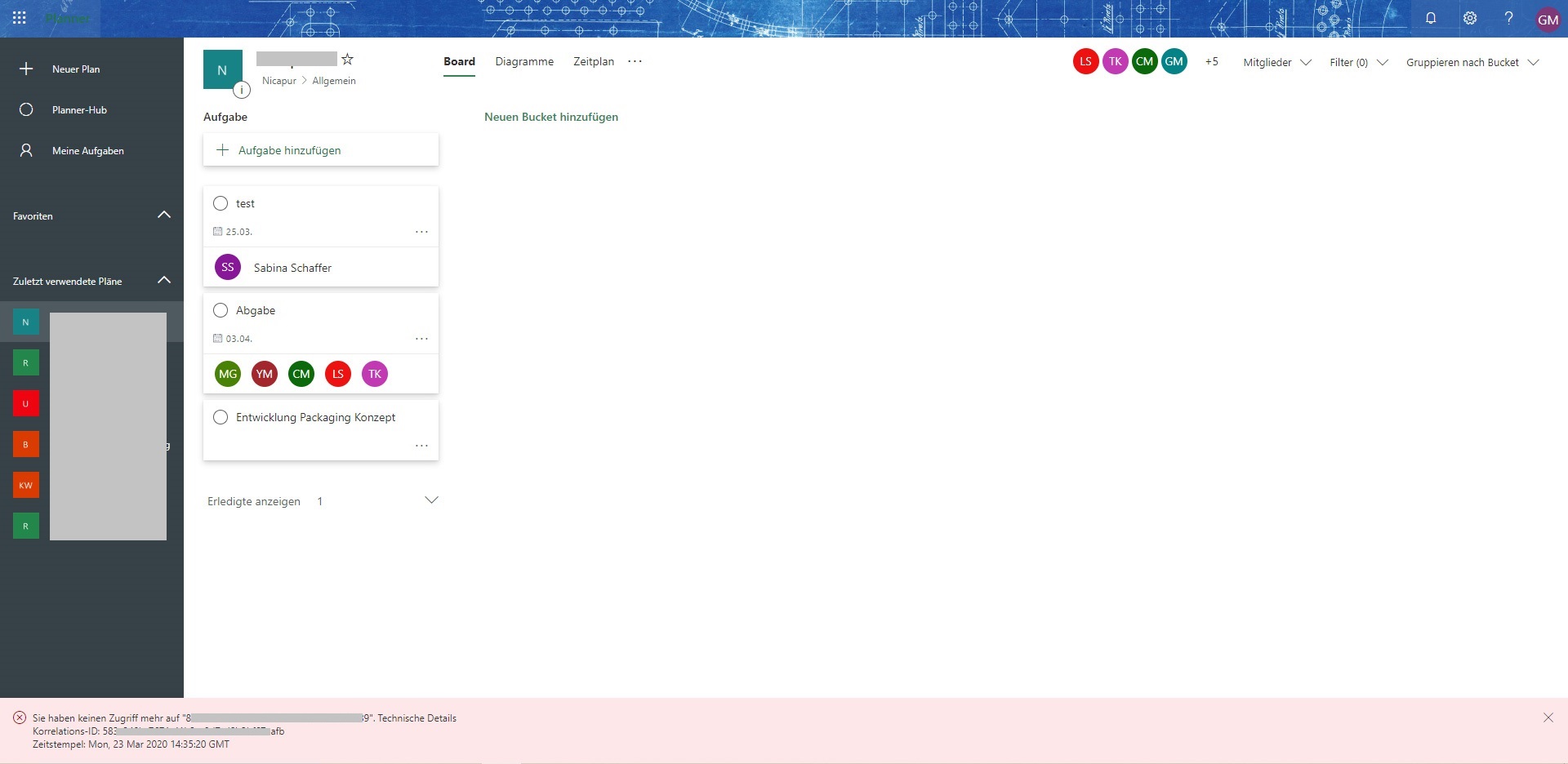1568x764 pixels.
Task: Switch to the Board tab
Action: (459, 61)
